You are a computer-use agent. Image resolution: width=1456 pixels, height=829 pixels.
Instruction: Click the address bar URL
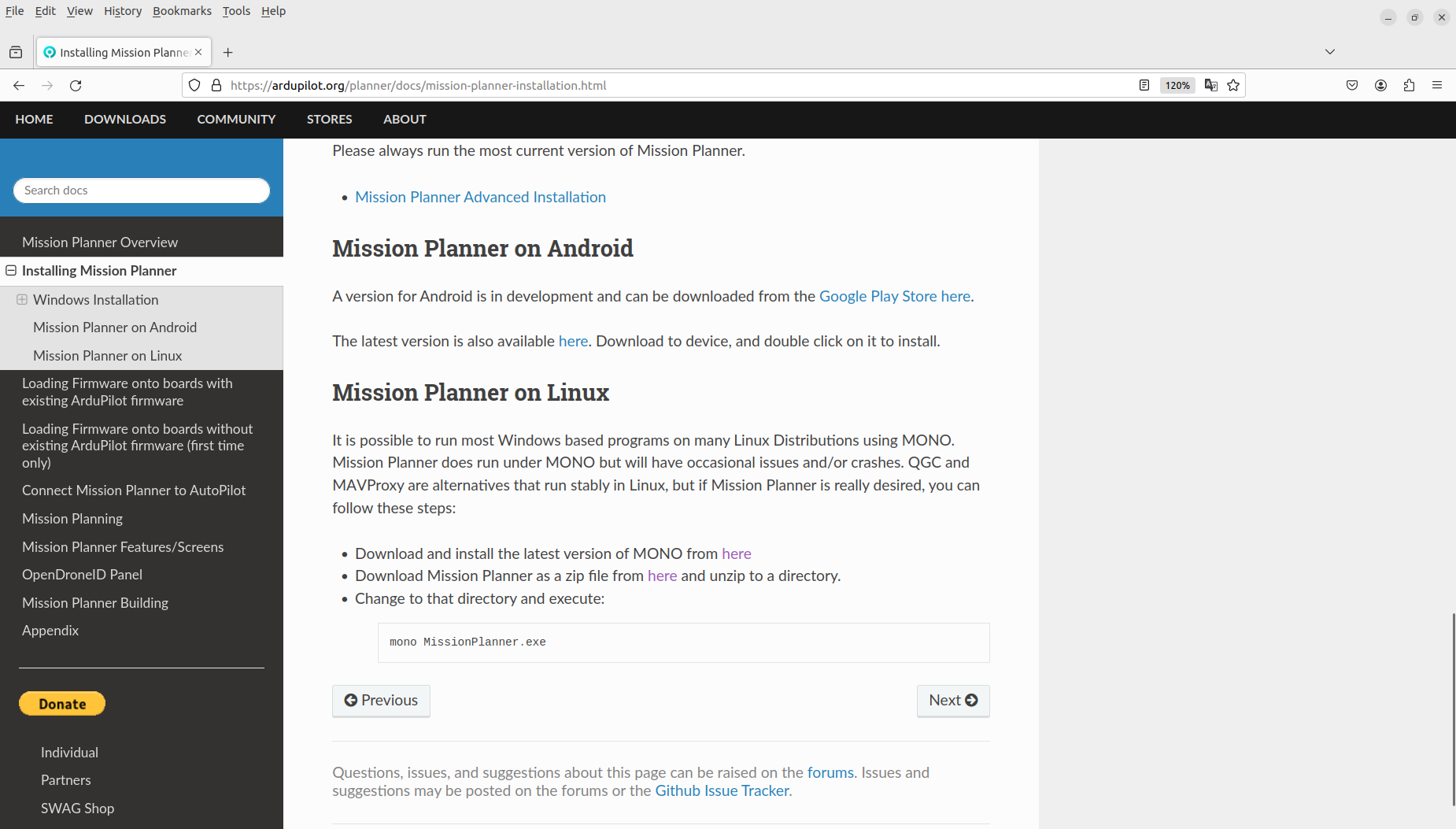click(418, 85)
